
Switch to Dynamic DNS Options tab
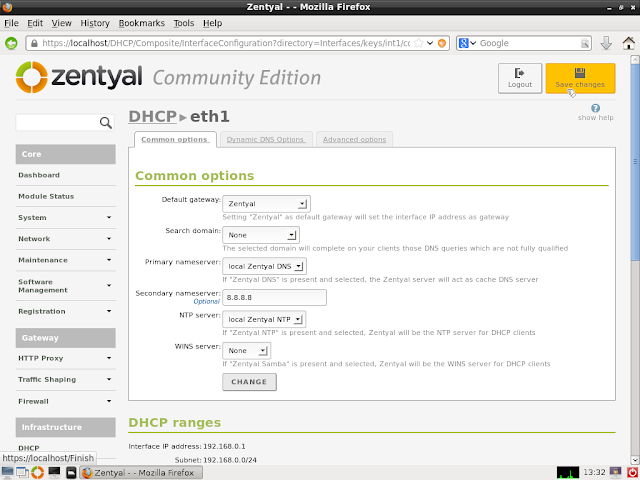click(x=266, y=140)
